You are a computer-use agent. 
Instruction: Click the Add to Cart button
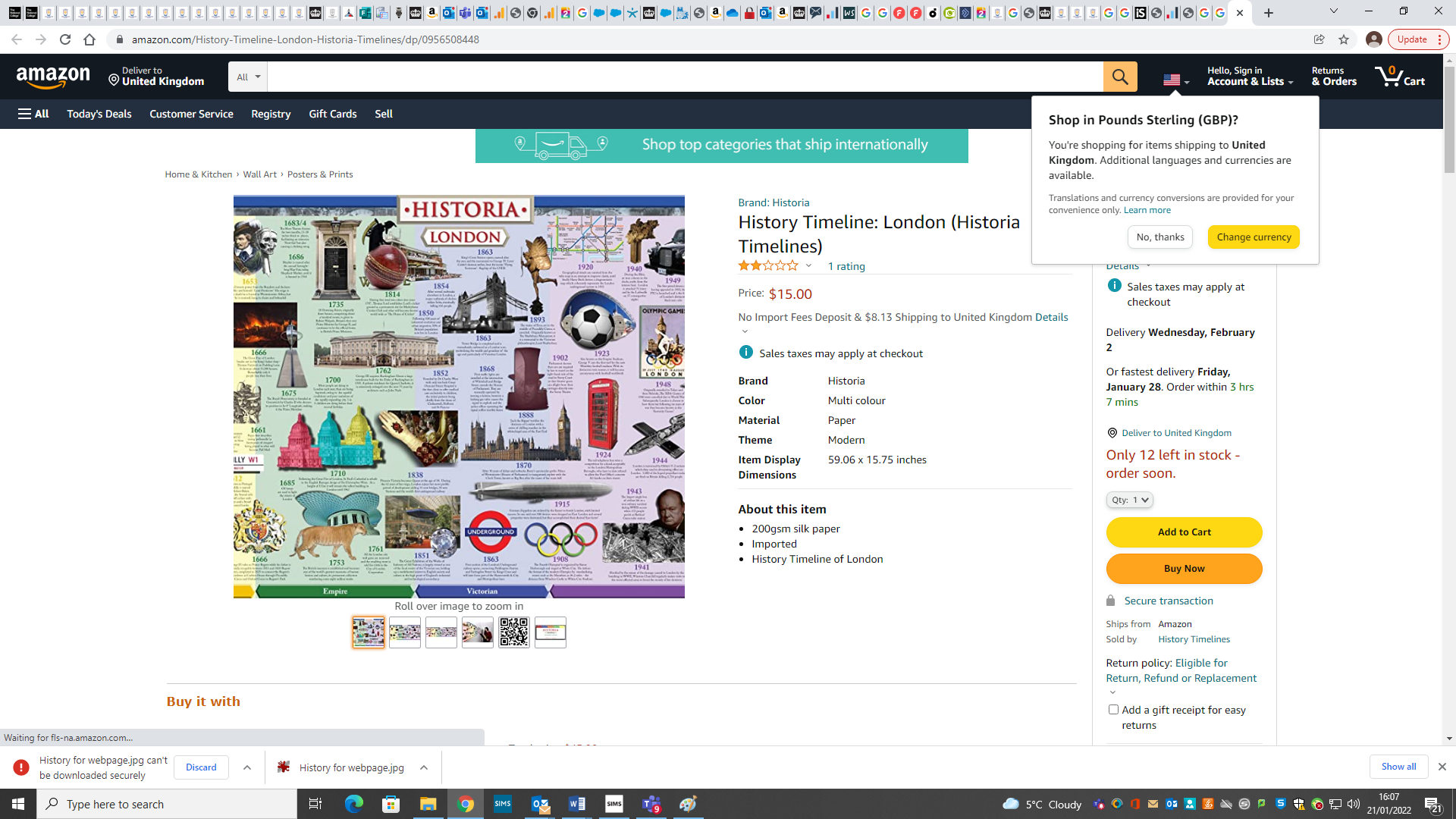pyautogui.click(x=1184, y=532)
